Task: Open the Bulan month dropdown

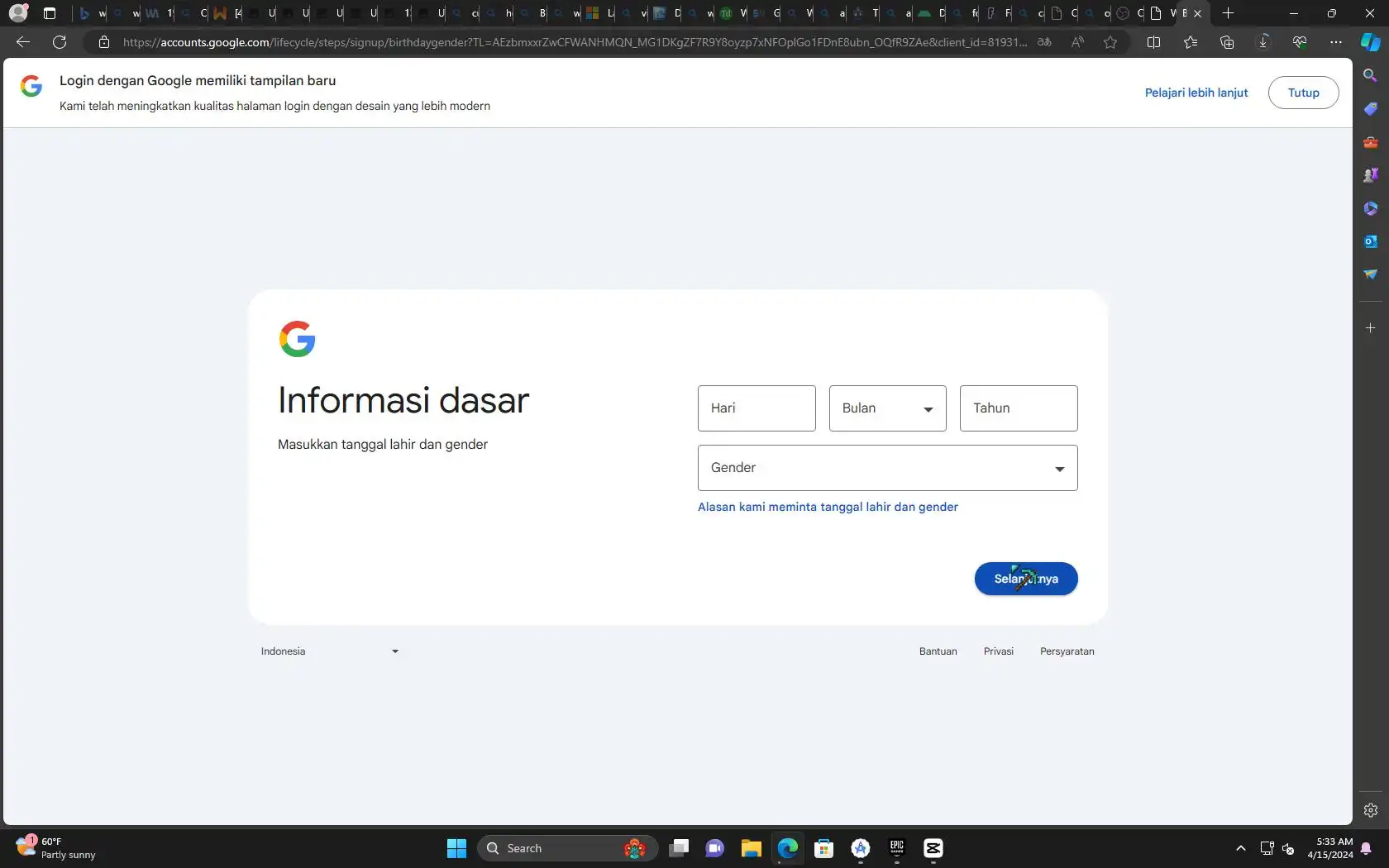Action: coord(888,408)
